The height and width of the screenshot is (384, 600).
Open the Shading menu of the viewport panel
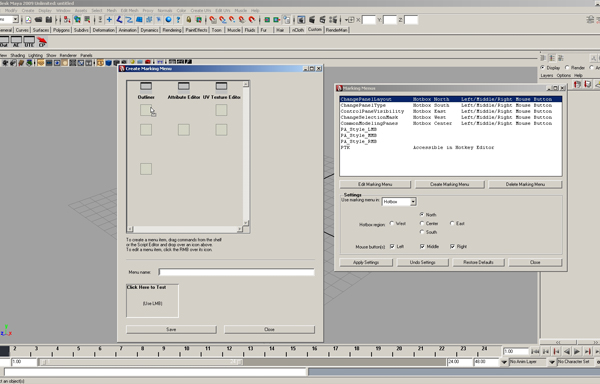[17, 55]
